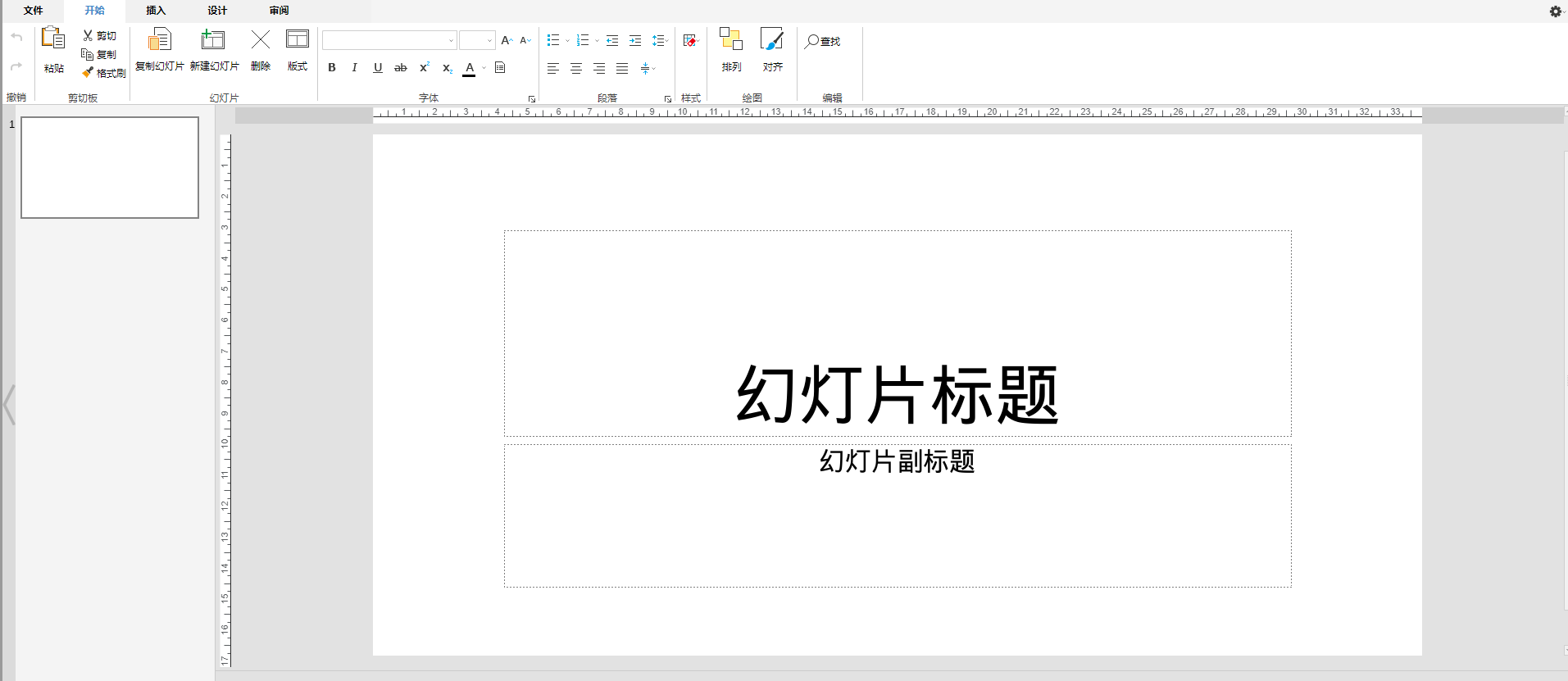Switch to the 设计 tab
Image resolution: width=1568 pixels, height=681 pixels.
click(x=217, y=11)
